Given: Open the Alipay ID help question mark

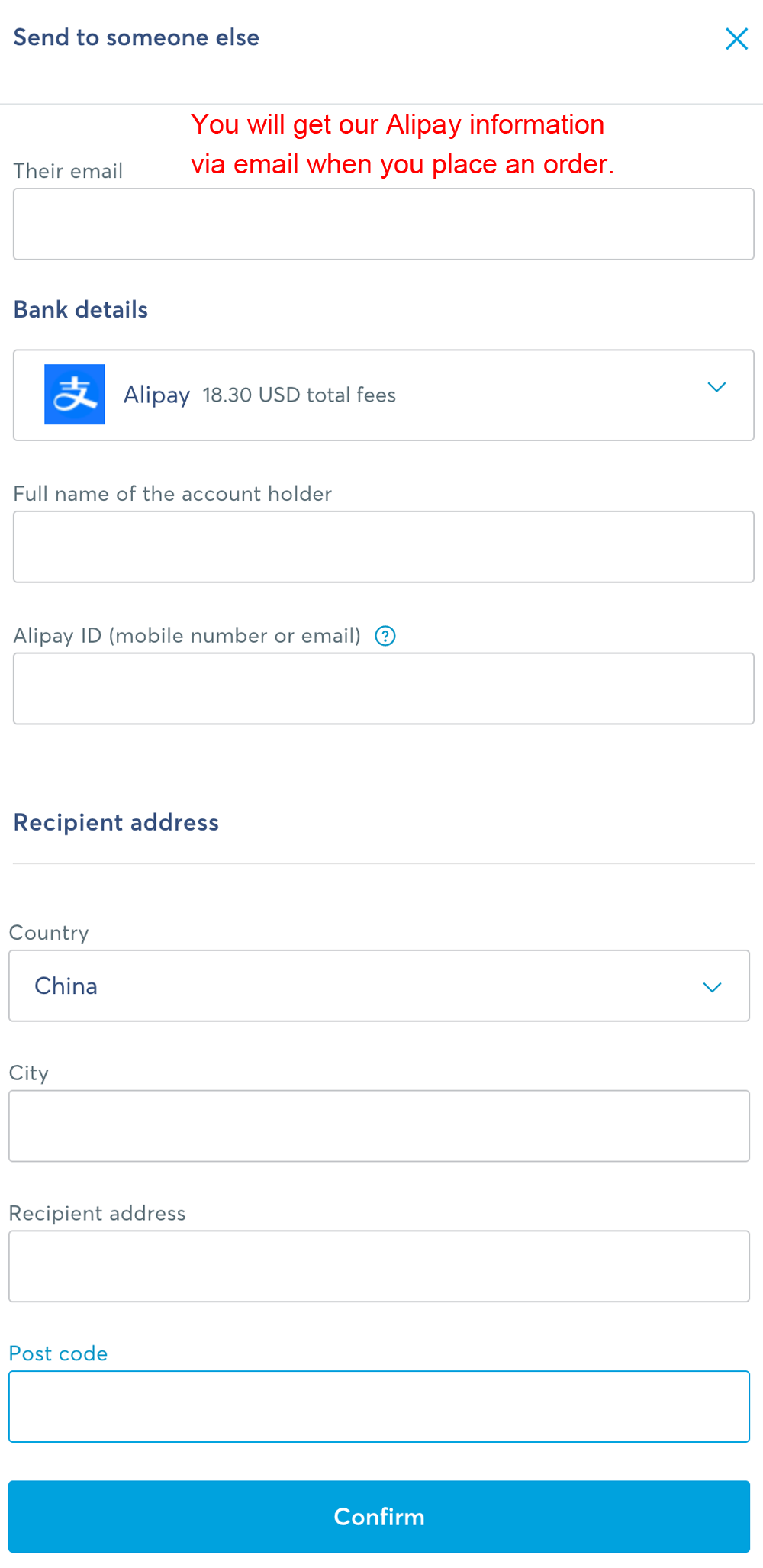Looking at the screenshot, I should click(385, 636).
